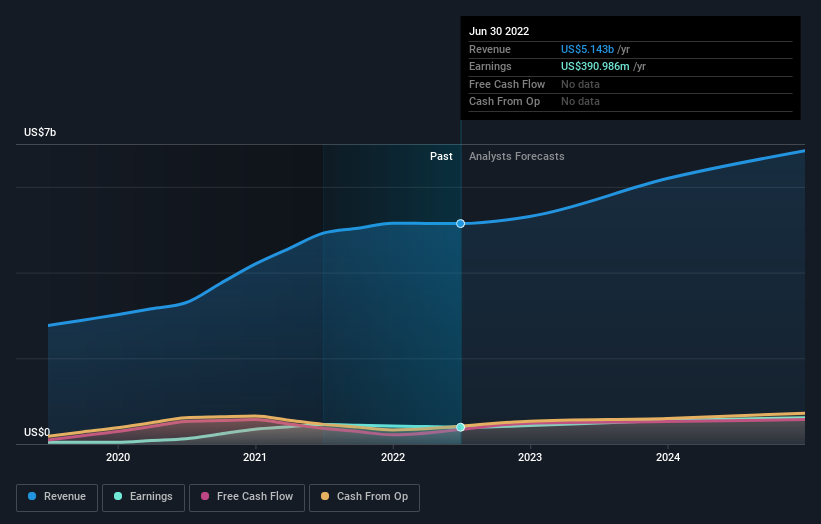Toggle the Revenue legend series
This screenshot has width=821, height=524.
[x=57, y=497]
